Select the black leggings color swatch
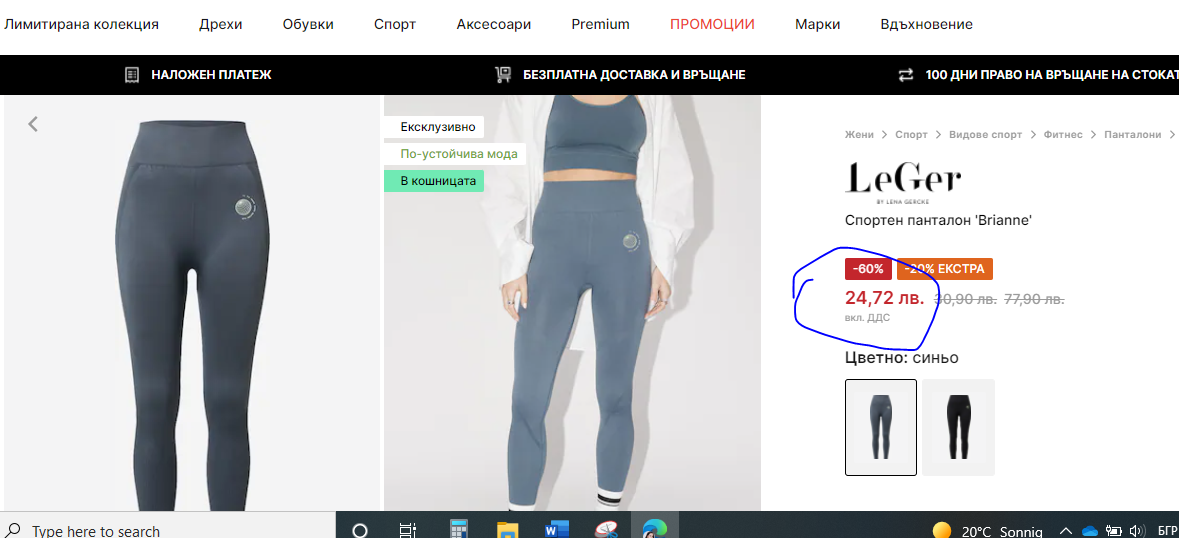The width and height of the screenshot is (1179, 538). coord(959,428)
